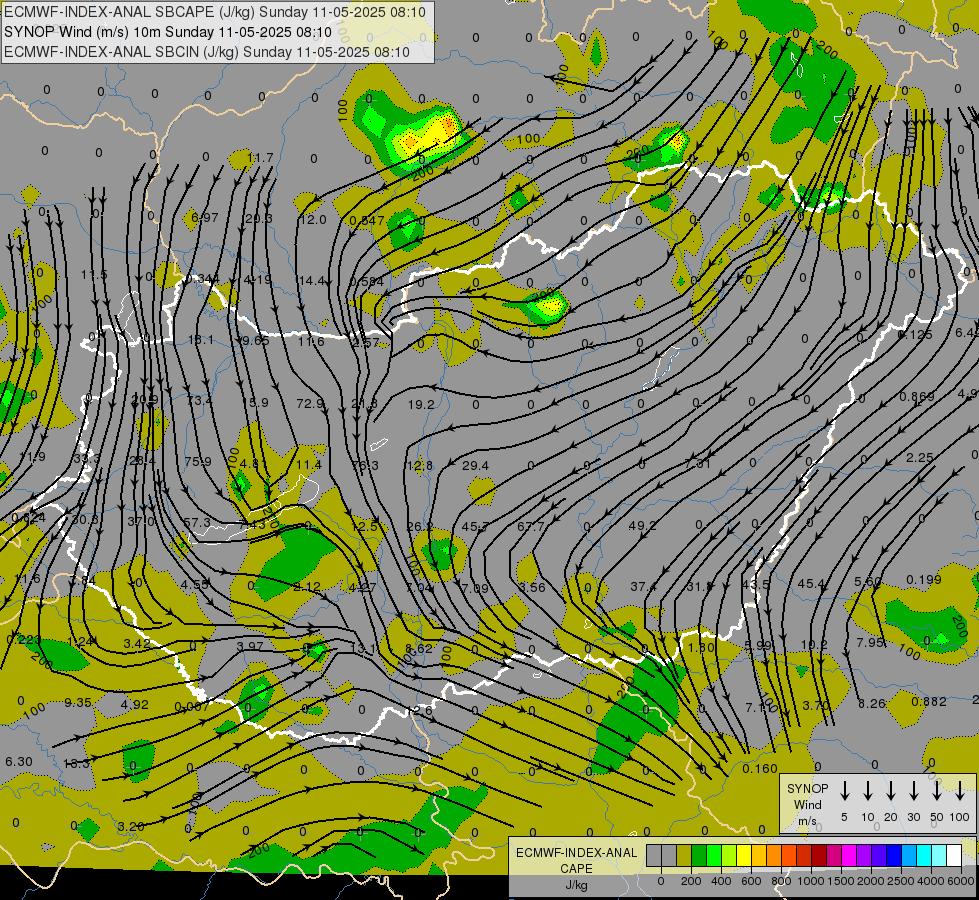Click the ECMWF SBCIN title line
979x900 pixels.
(x=207, y=52)
